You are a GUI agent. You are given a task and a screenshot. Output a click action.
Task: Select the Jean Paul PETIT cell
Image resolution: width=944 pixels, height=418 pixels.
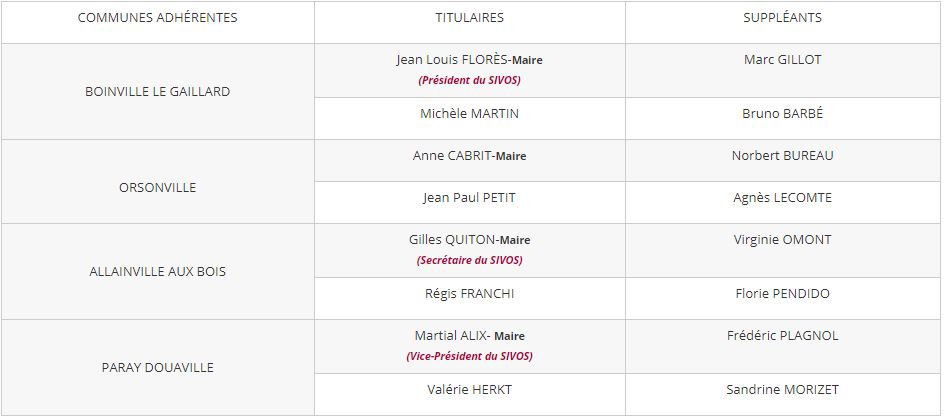point(469,198)
